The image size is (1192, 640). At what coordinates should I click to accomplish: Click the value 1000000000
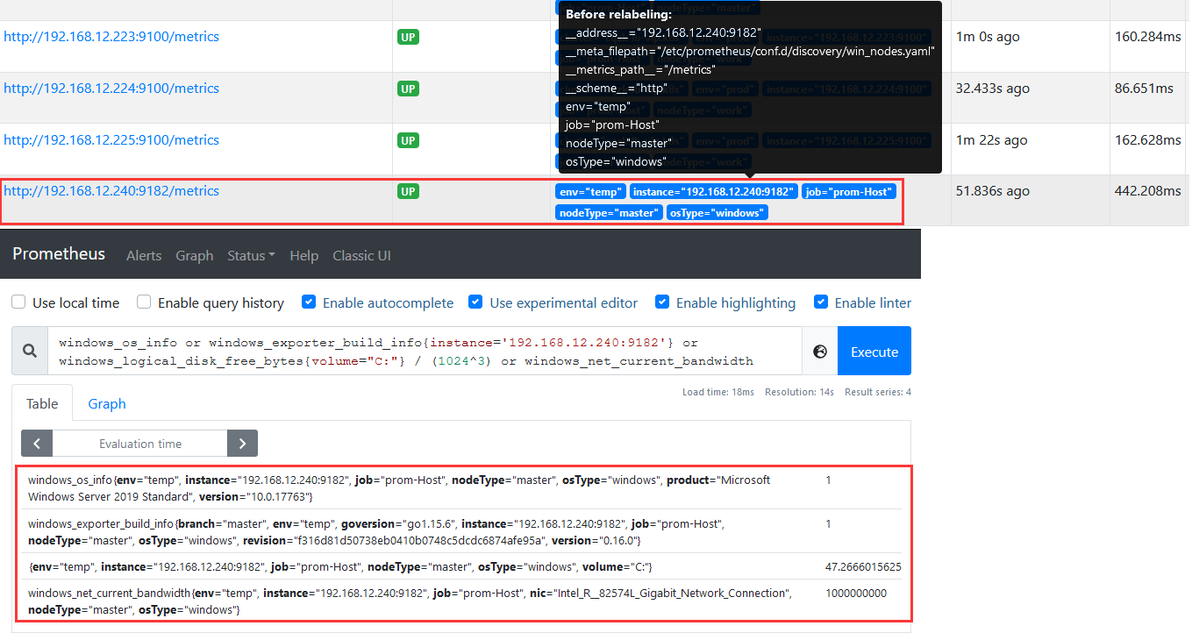click(x=856, y=593)
